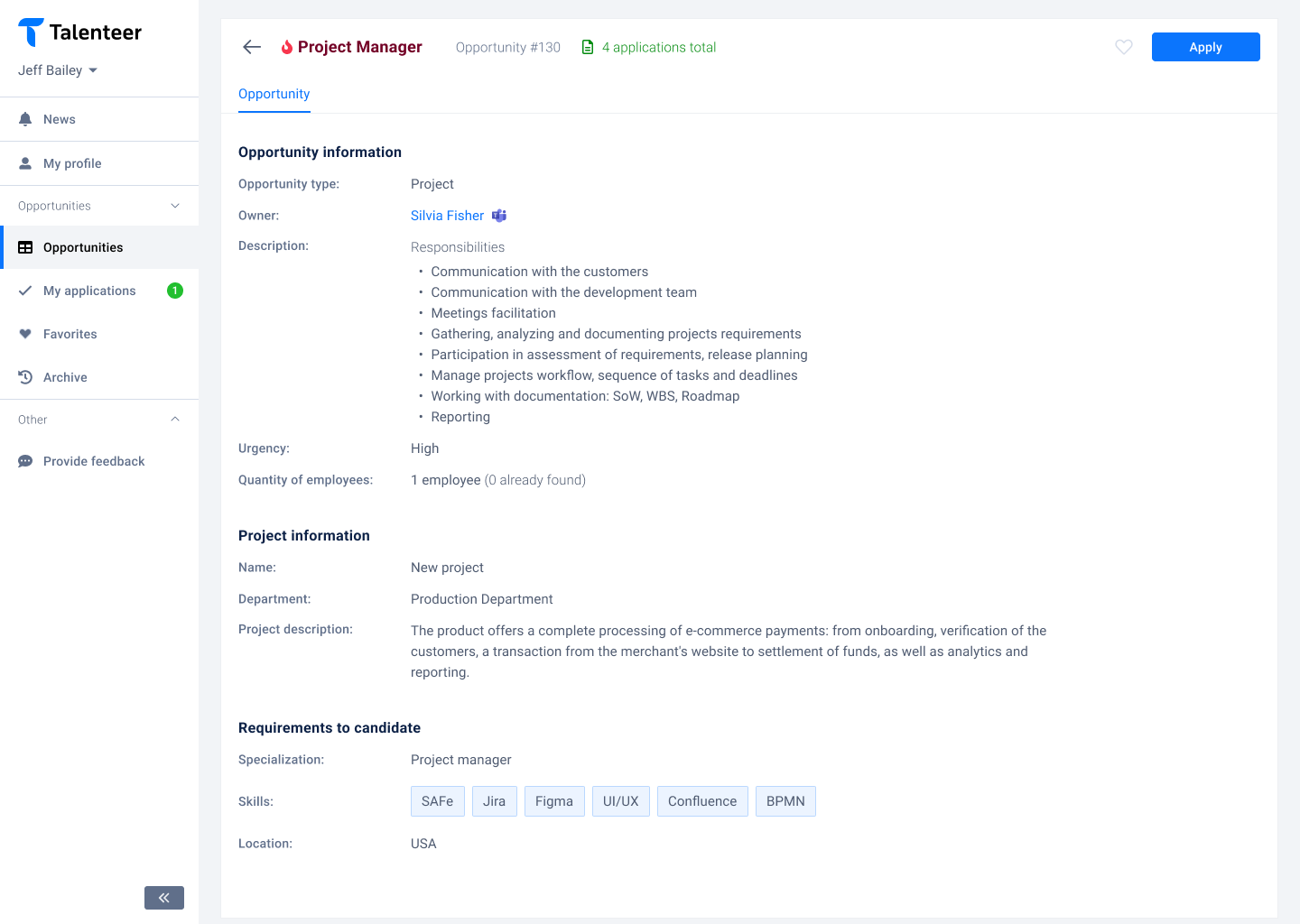Select the Opportunities grid icon
1300x924 pixels.
pos(25,247)
